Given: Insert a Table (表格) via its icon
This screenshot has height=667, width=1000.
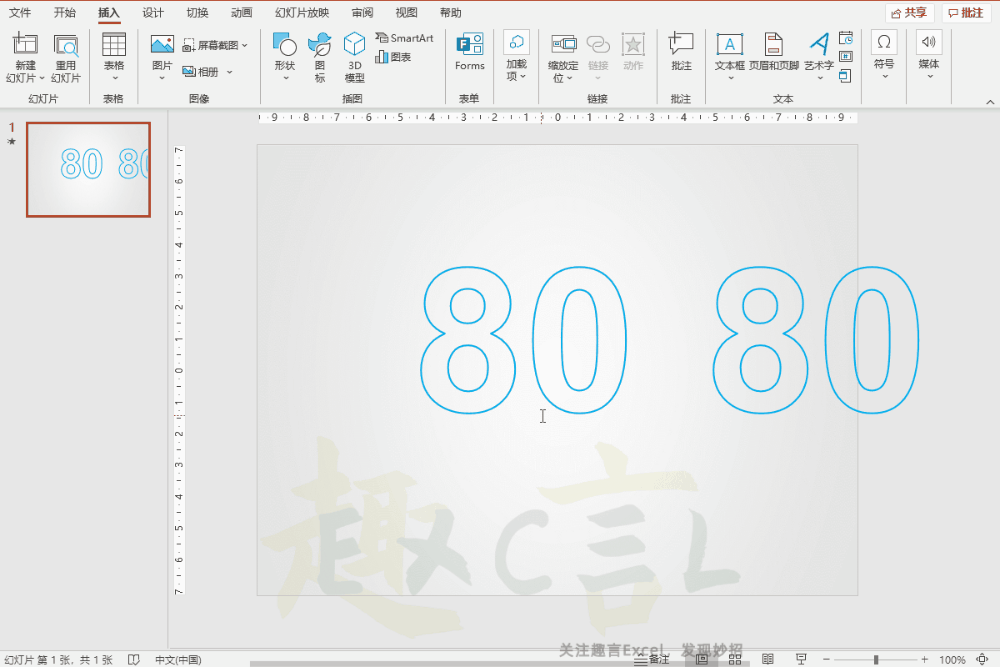Looking at the screenshot, I should click(114, 45).
